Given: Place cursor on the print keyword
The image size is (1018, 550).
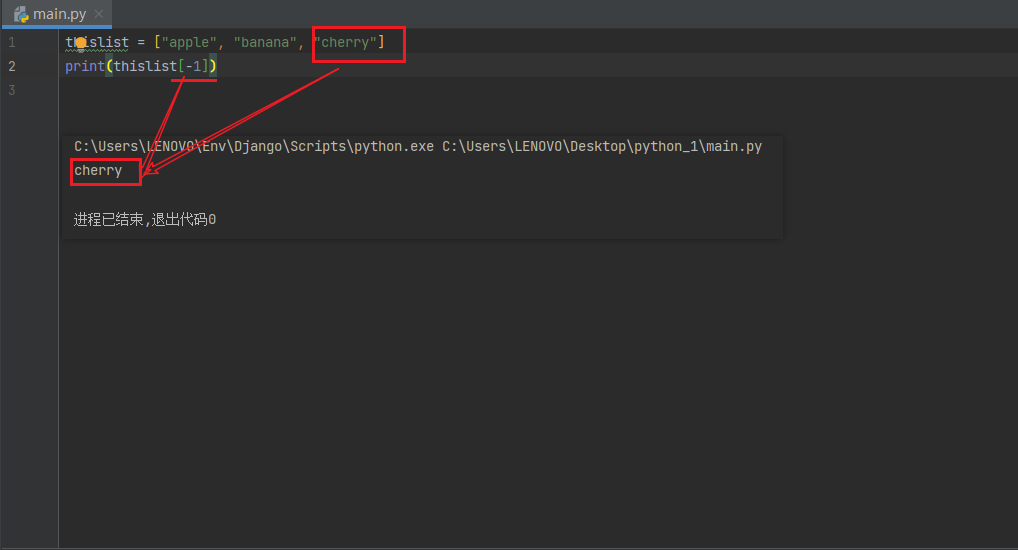Looking at the screenshot, I should click(84, 66).
